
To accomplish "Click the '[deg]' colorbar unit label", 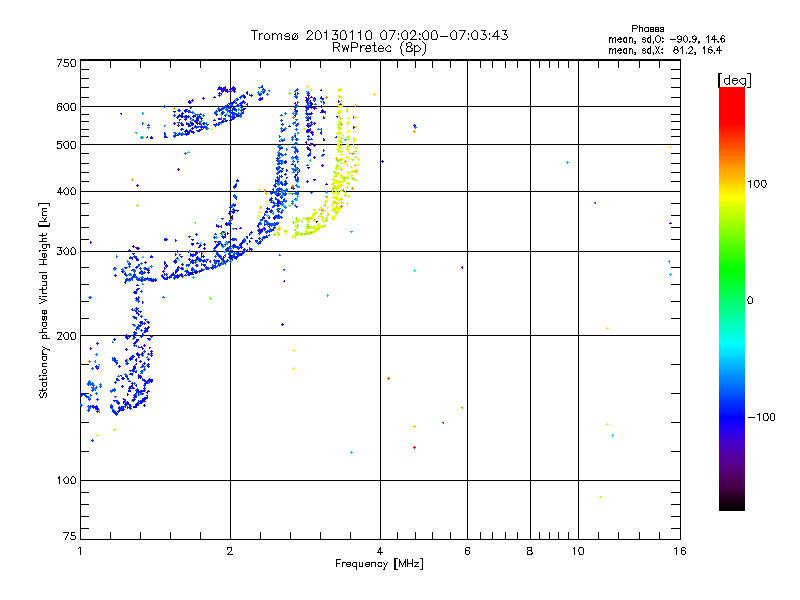I will point(734,80).
